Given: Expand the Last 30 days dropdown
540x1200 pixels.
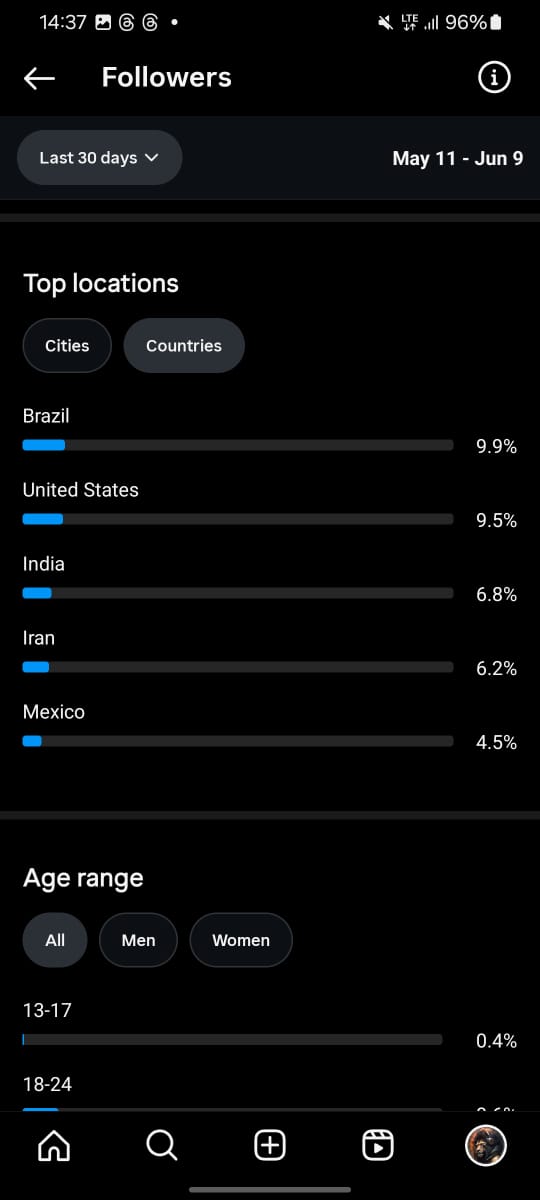Looking at the screenshot, I should click(100, 158).
